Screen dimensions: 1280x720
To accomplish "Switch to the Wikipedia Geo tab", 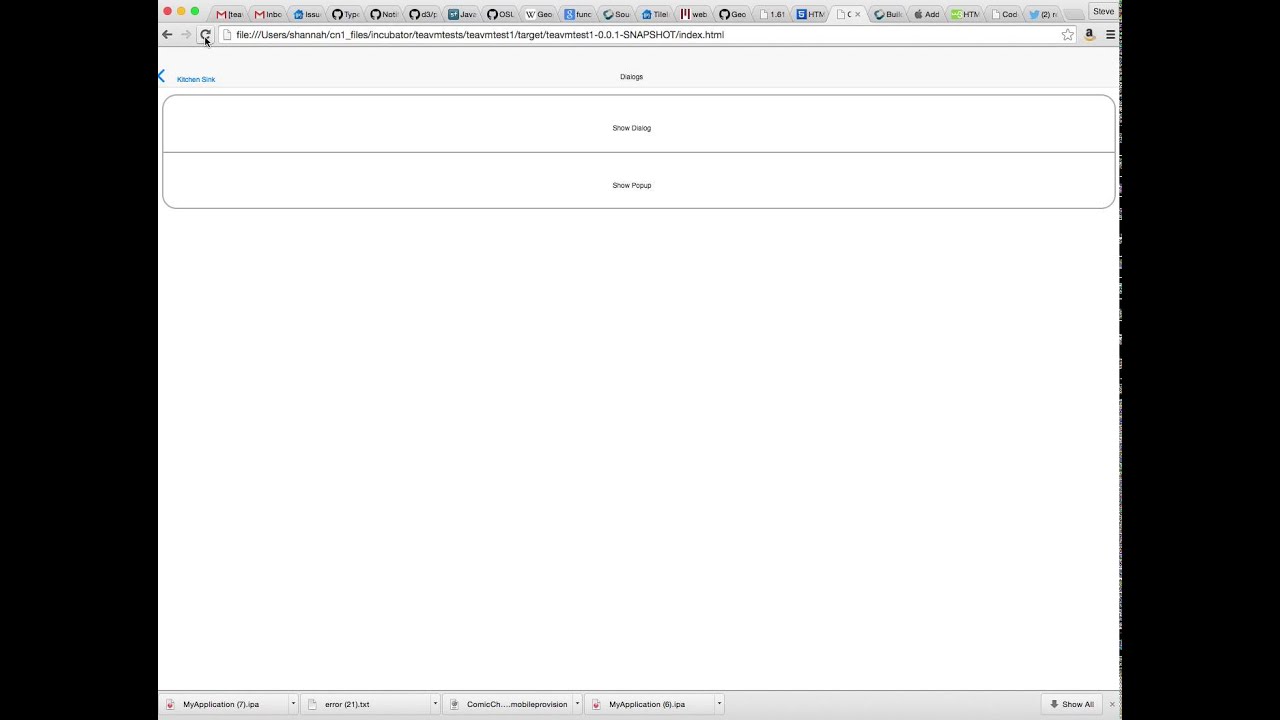I will click(x=539, y=14).
